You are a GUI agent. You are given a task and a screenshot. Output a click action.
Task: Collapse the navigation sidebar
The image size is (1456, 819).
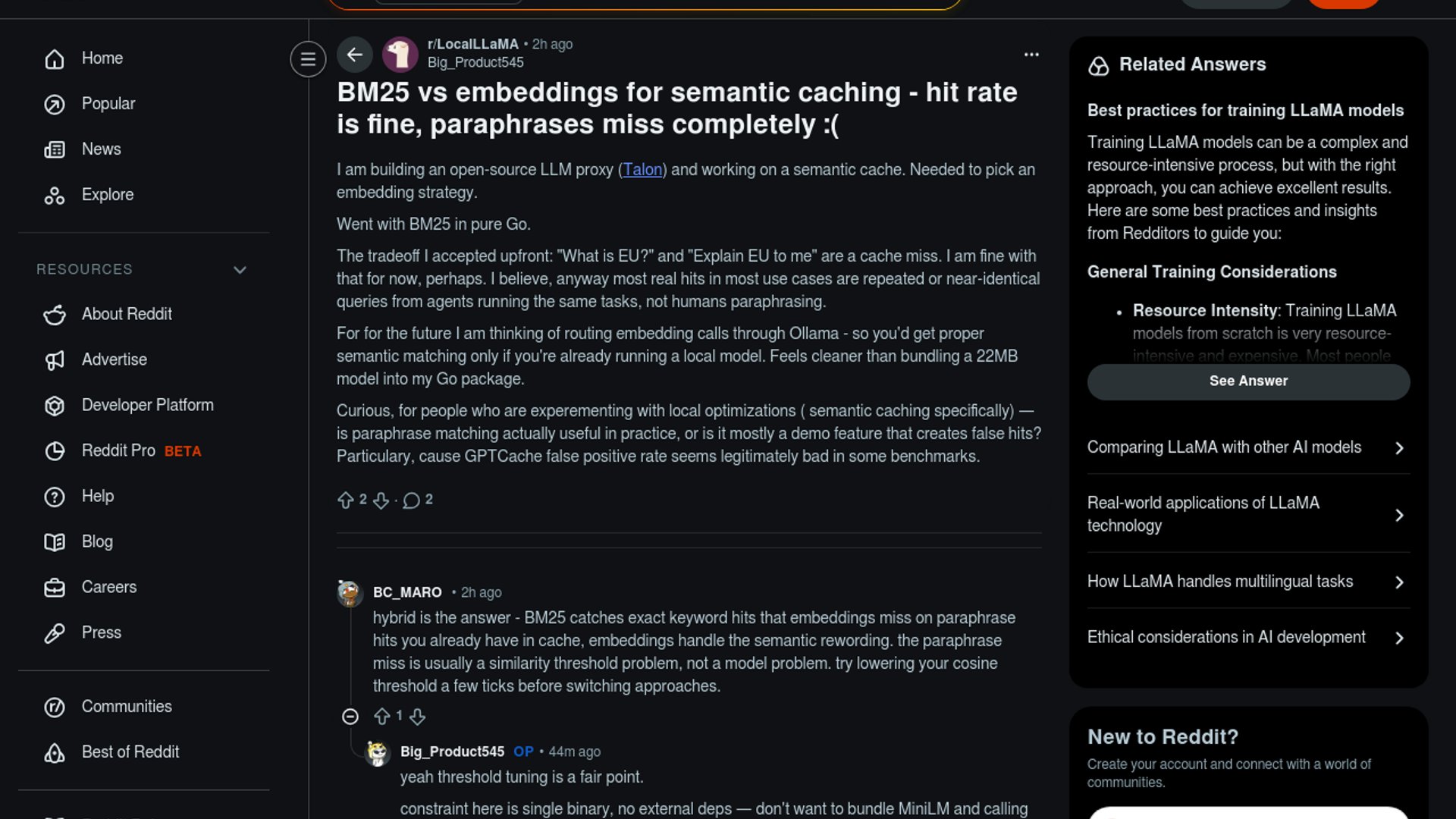[308, 59]
